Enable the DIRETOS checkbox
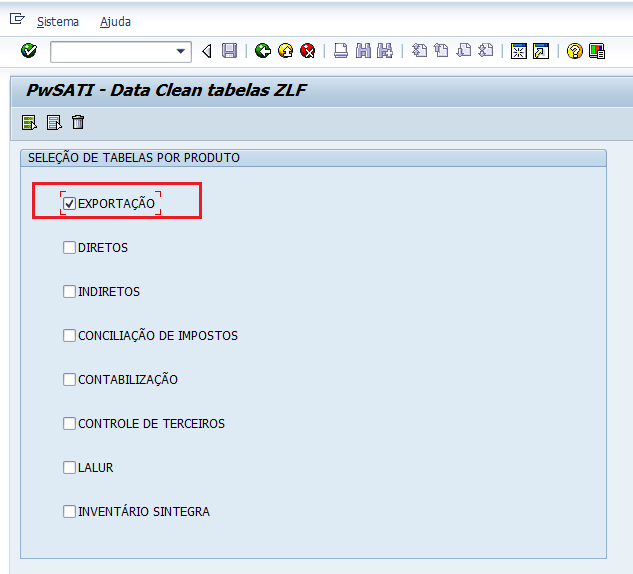 tap(70, 247)
